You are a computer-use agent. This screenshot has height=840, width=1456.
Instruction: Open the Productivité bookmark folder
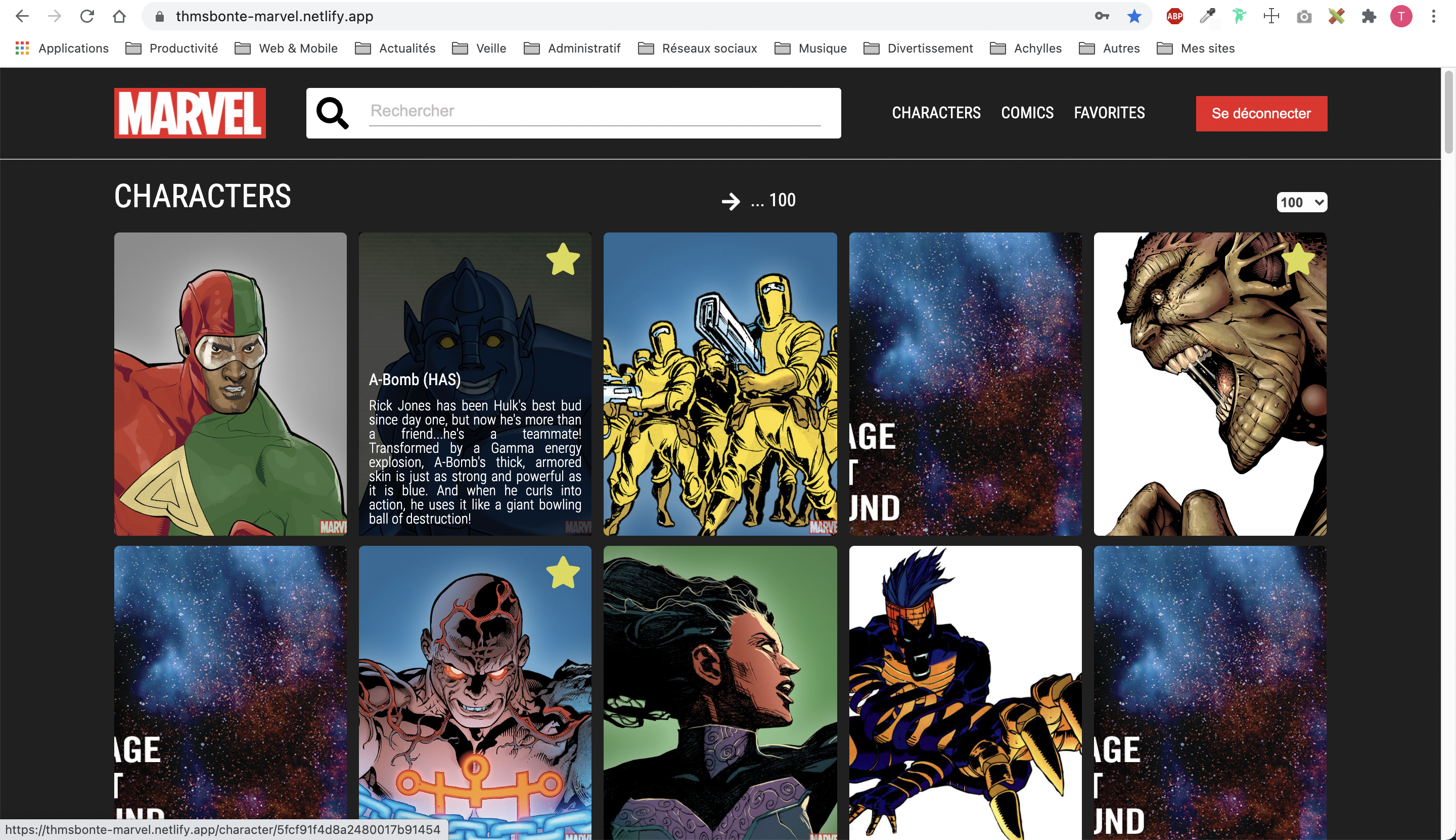click(171, 49)
